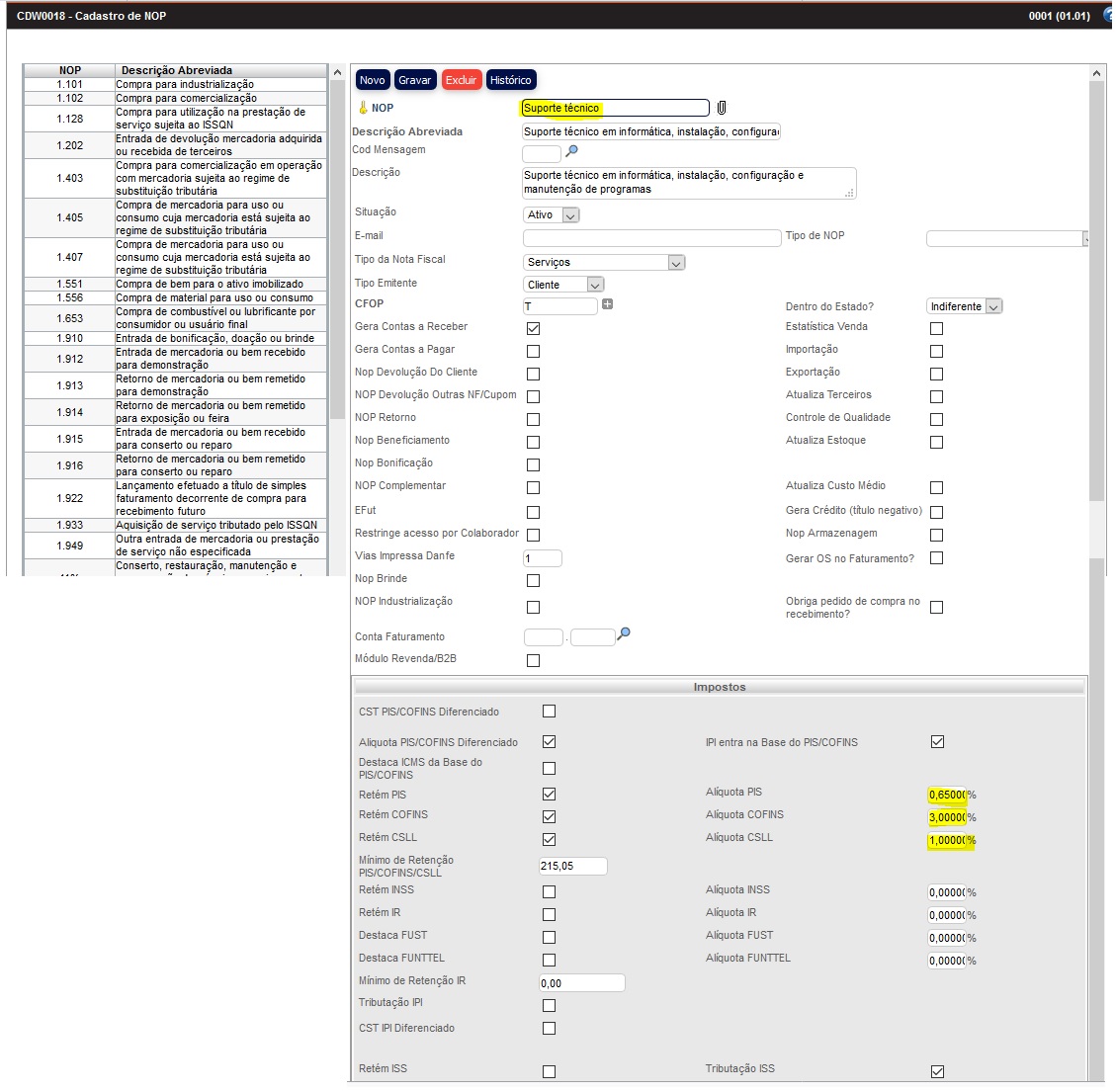The height and width of the screenshot is (1092, 1116).
Task: Toggle the Retém PIS checkbox
Action: point(550,795)
